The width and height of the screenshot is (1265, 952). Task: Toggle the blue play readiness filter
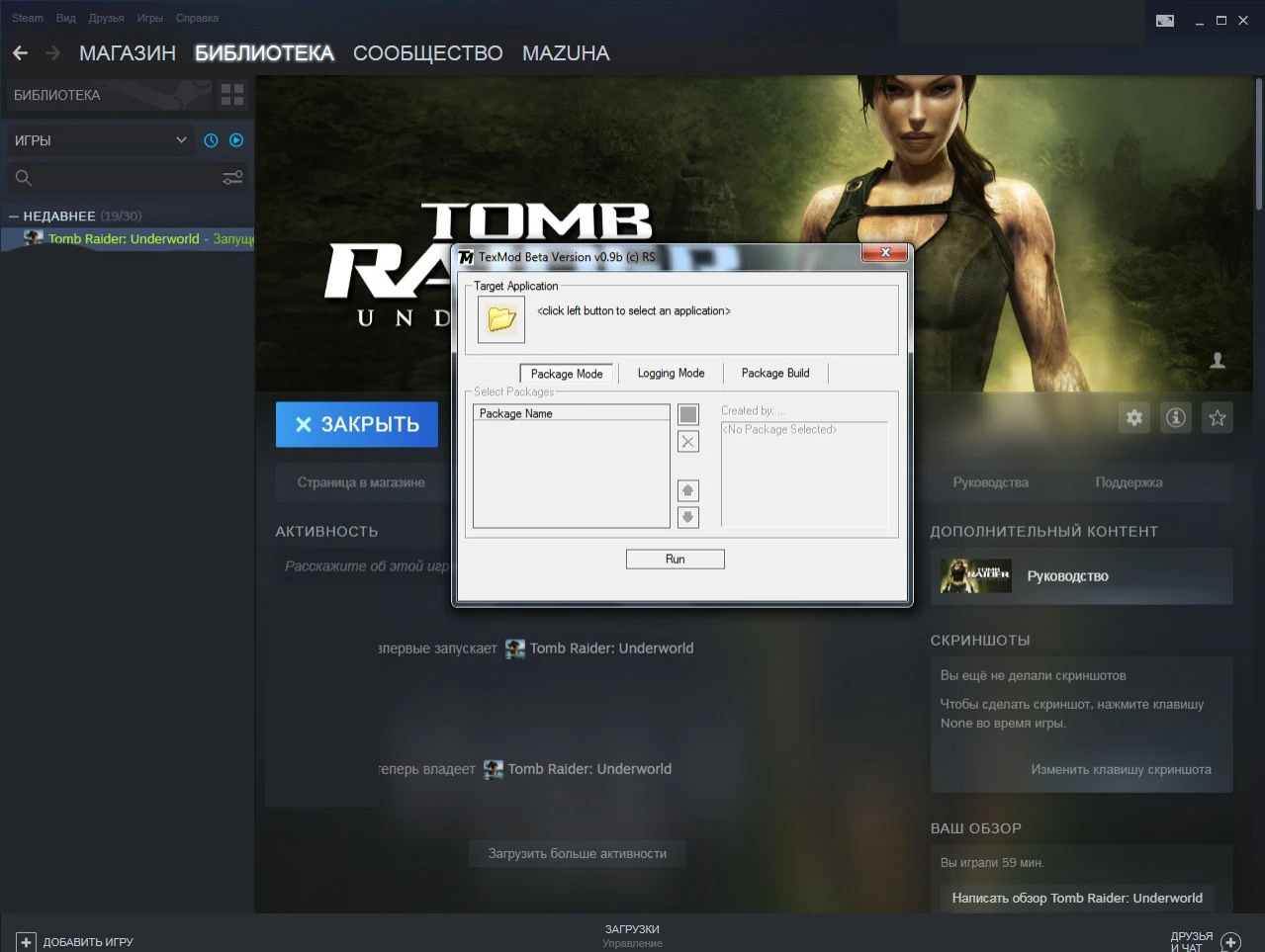tap(235, 139)
